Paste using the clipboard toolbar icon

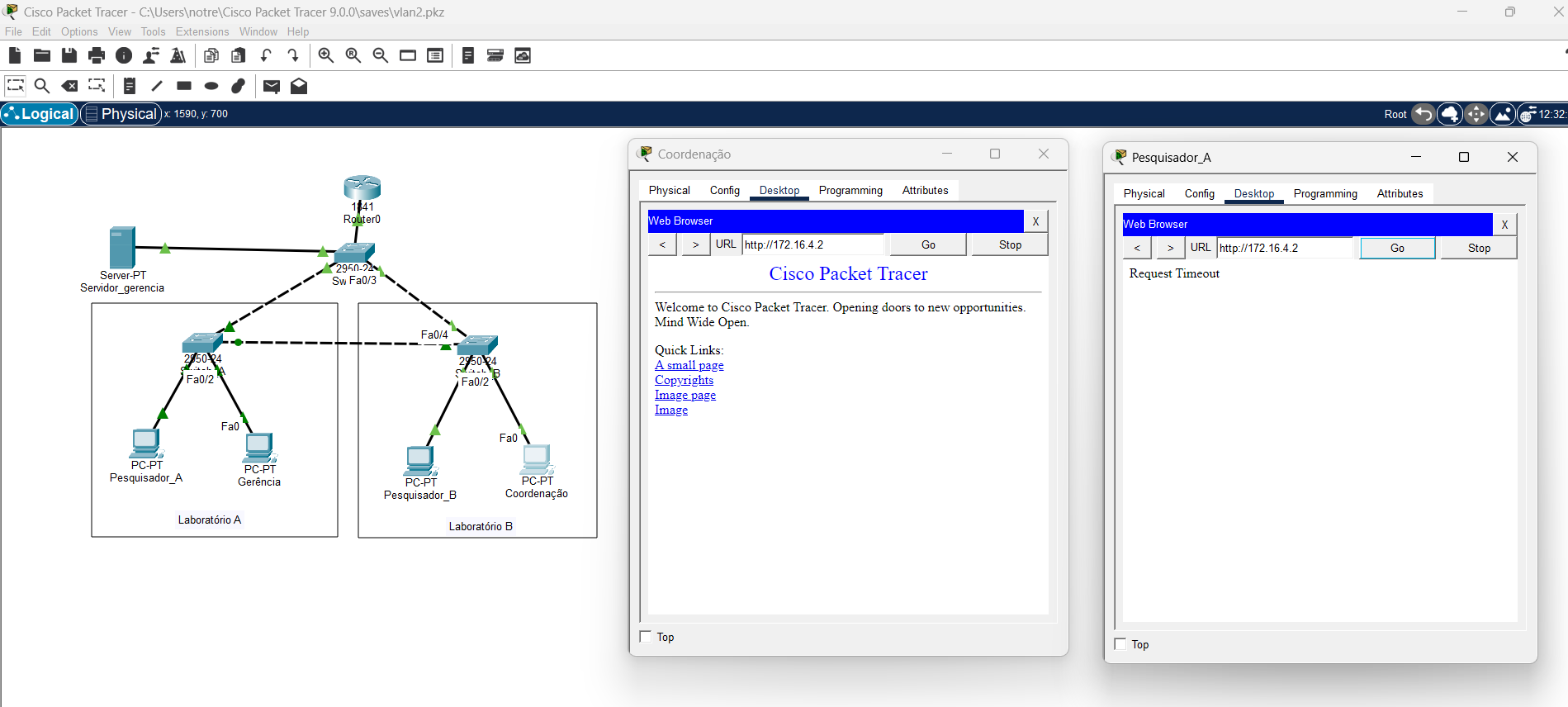(x=239, y=55)
